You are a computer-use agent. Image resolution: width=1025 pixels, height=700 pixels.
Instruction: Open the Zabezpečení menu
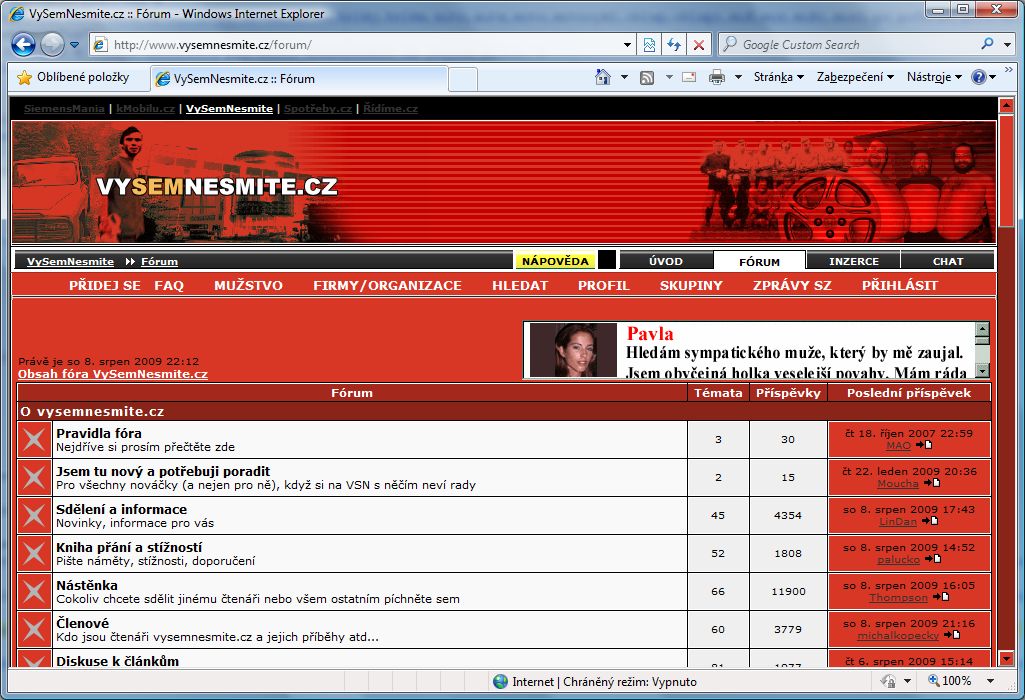click(x=855, y=77)
